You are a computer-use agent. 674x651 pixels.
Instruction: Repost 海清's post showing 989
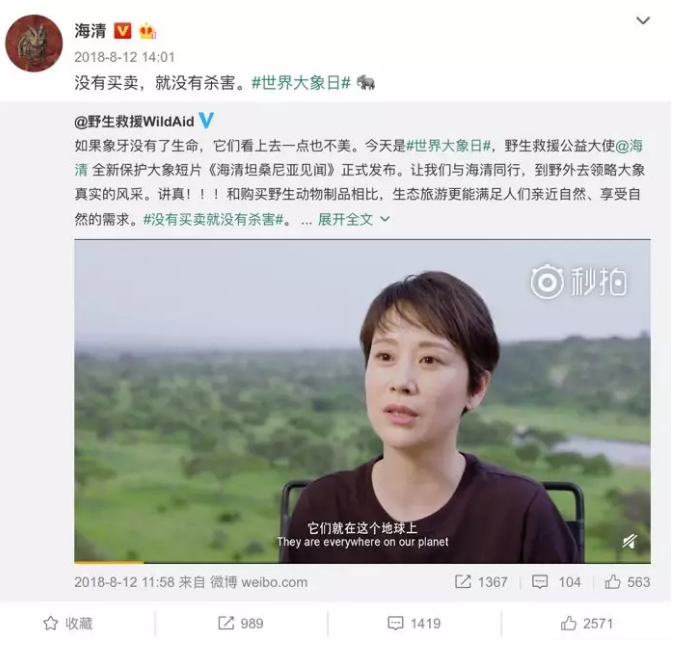coord(241,623)
